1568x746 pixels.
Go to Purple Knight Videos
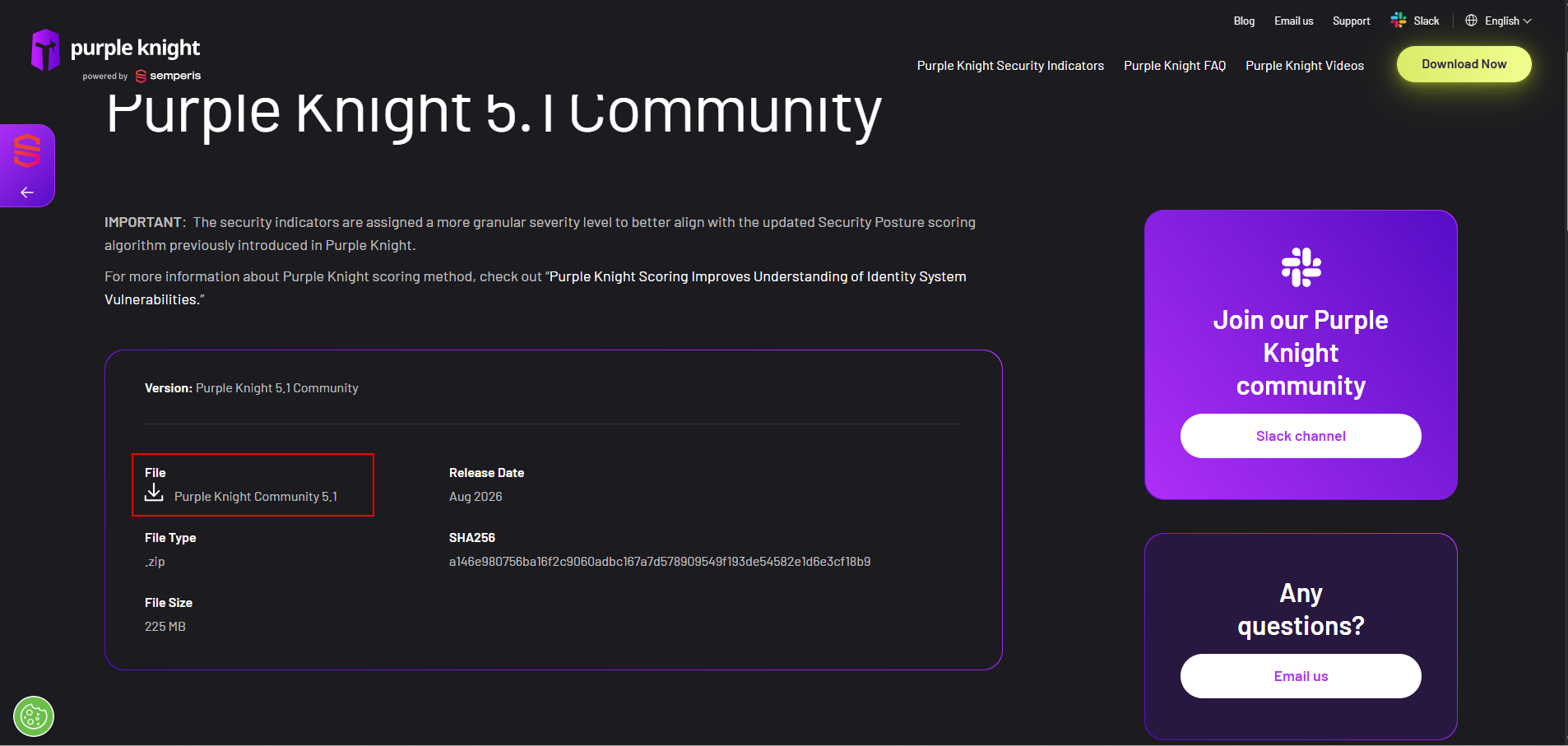tap(1305, 66)
